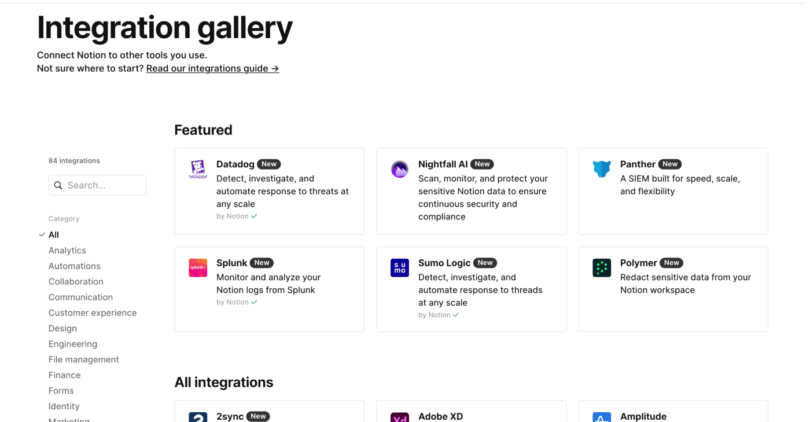Screen dimensions: 810x422
Task: Open the integrations guide link
Action: (212, 69)
